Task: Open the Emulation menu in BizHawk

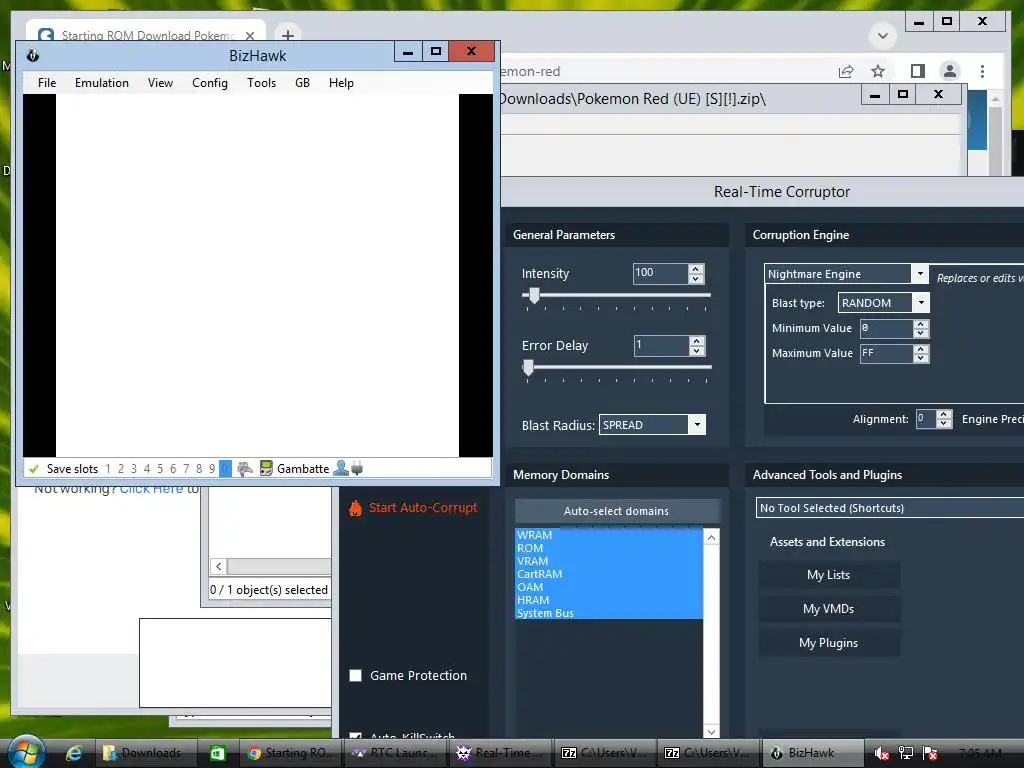Action: point(102,83)
